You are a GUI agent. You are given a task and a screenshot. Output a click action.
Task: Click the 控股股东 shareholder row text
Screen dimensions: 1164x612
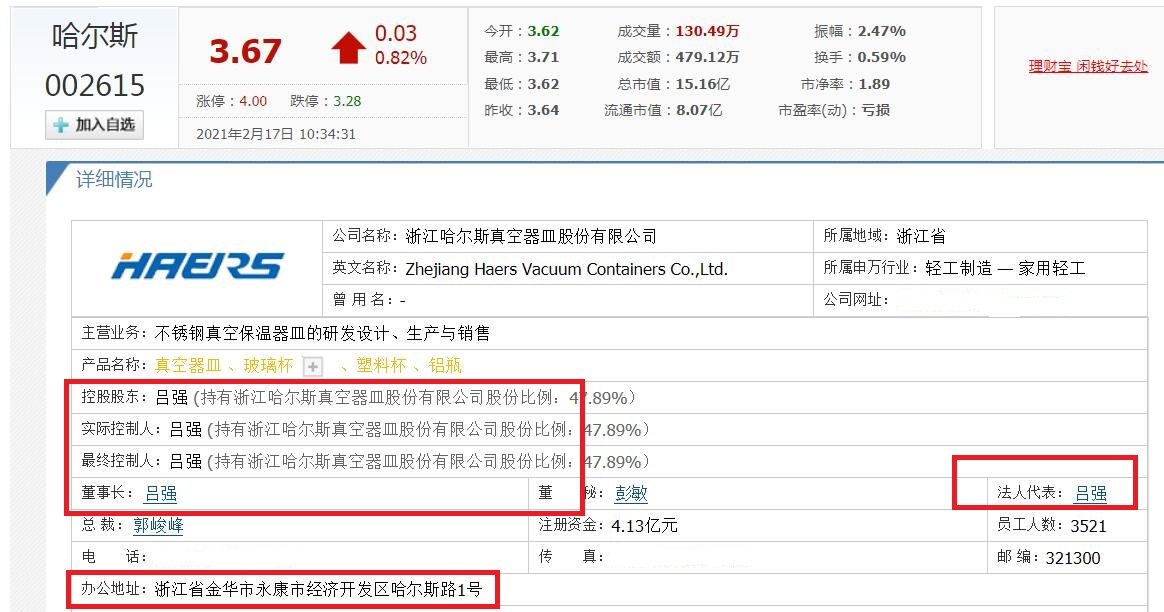pyautogui.click(x=359, y=397)
